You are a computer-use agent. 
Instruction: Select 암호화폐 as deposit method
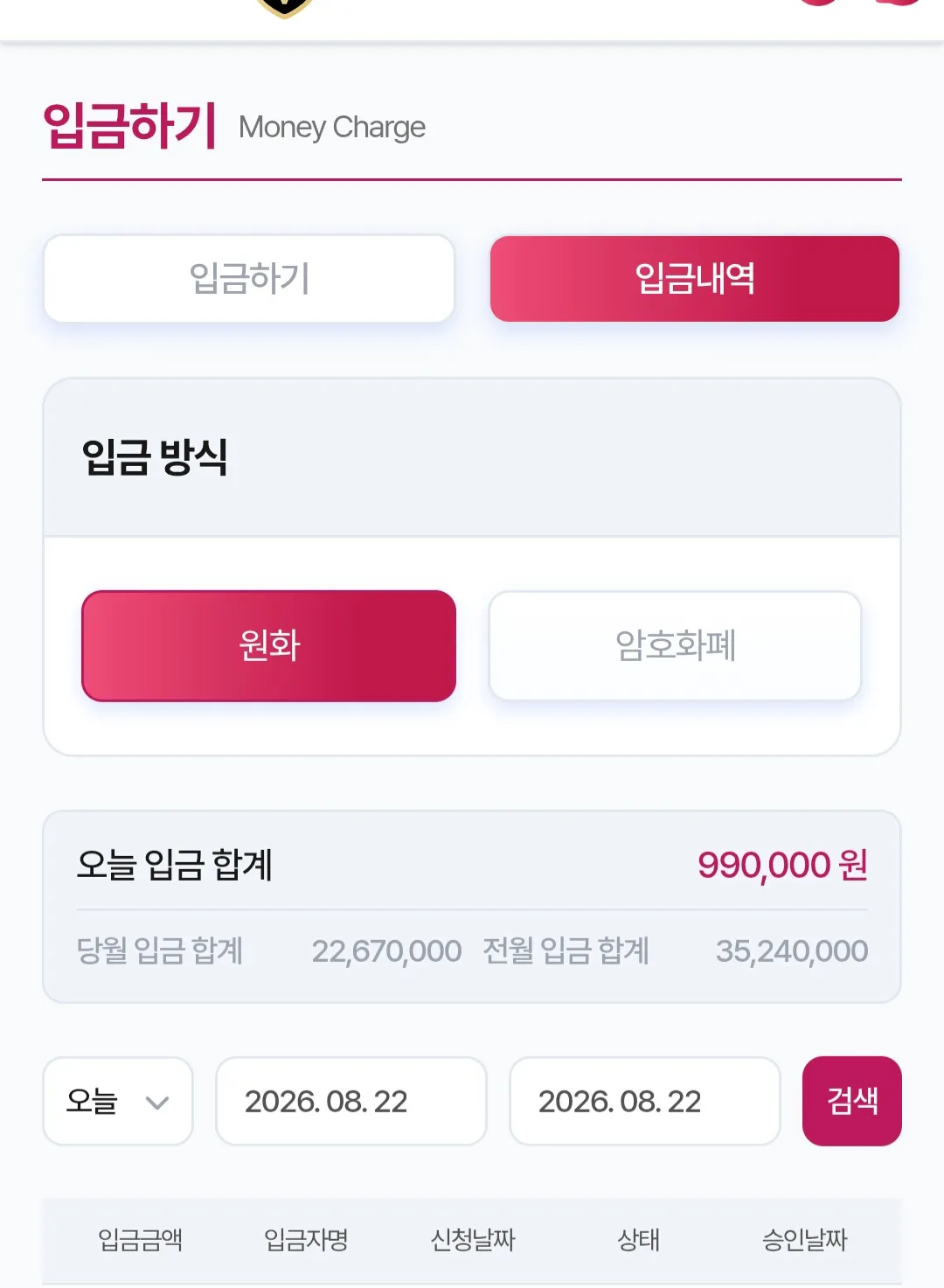[x=675, y=645]
